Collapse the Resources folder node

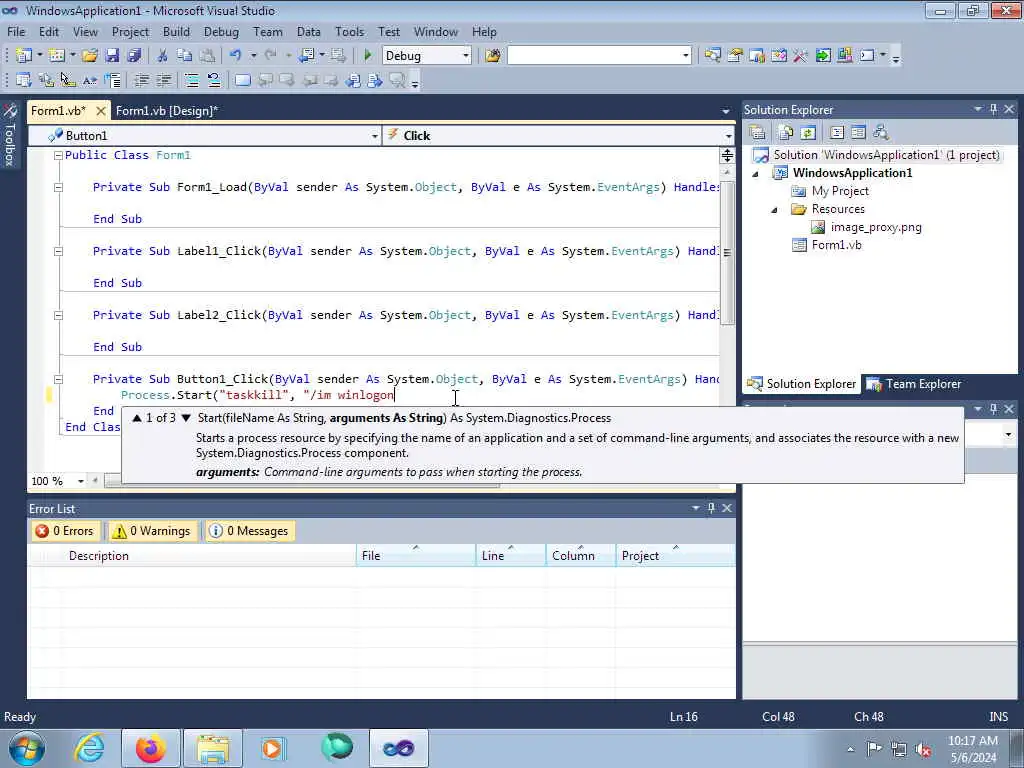pos(775,210)
